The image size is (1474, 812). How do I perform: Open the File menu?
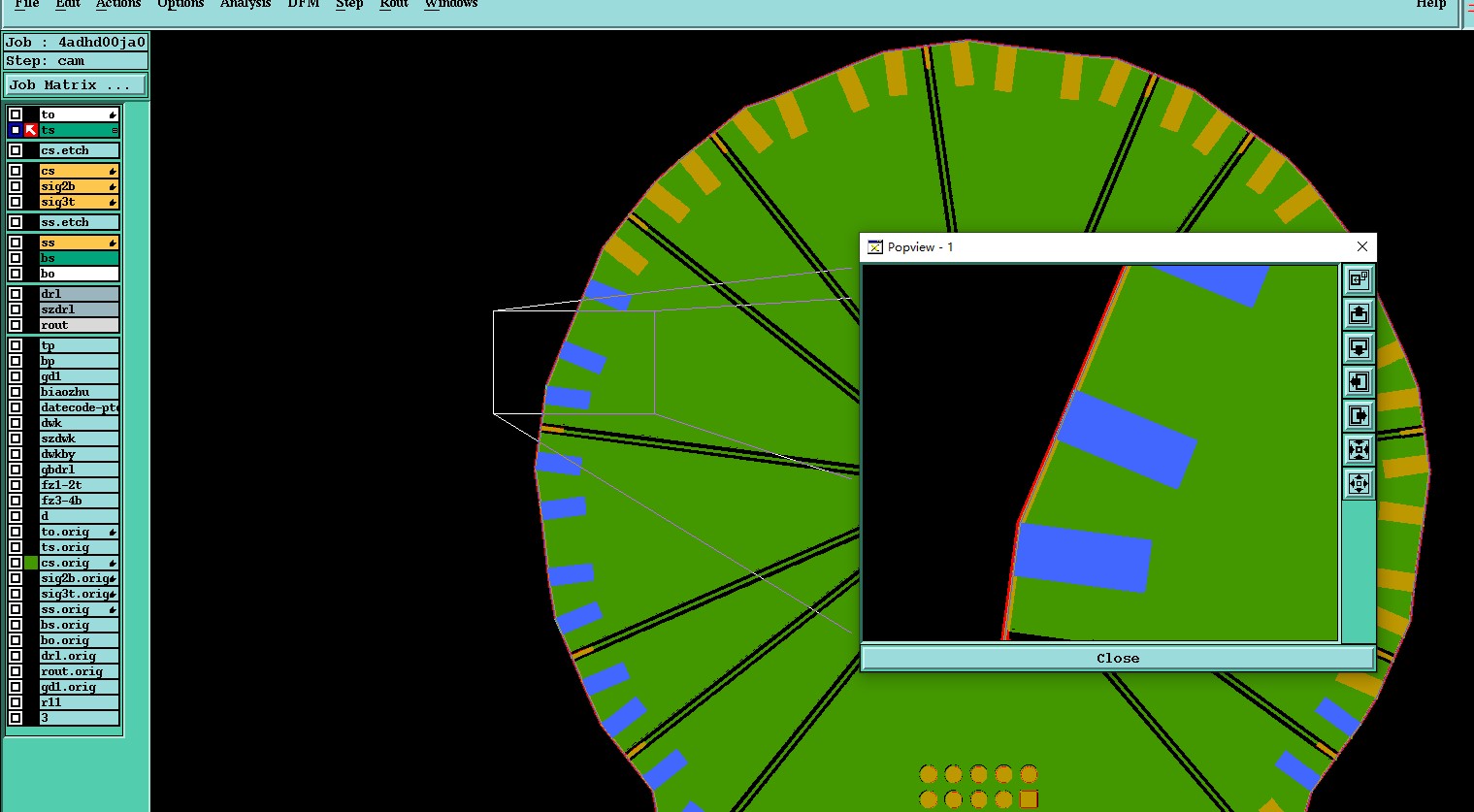pos(27,4)
